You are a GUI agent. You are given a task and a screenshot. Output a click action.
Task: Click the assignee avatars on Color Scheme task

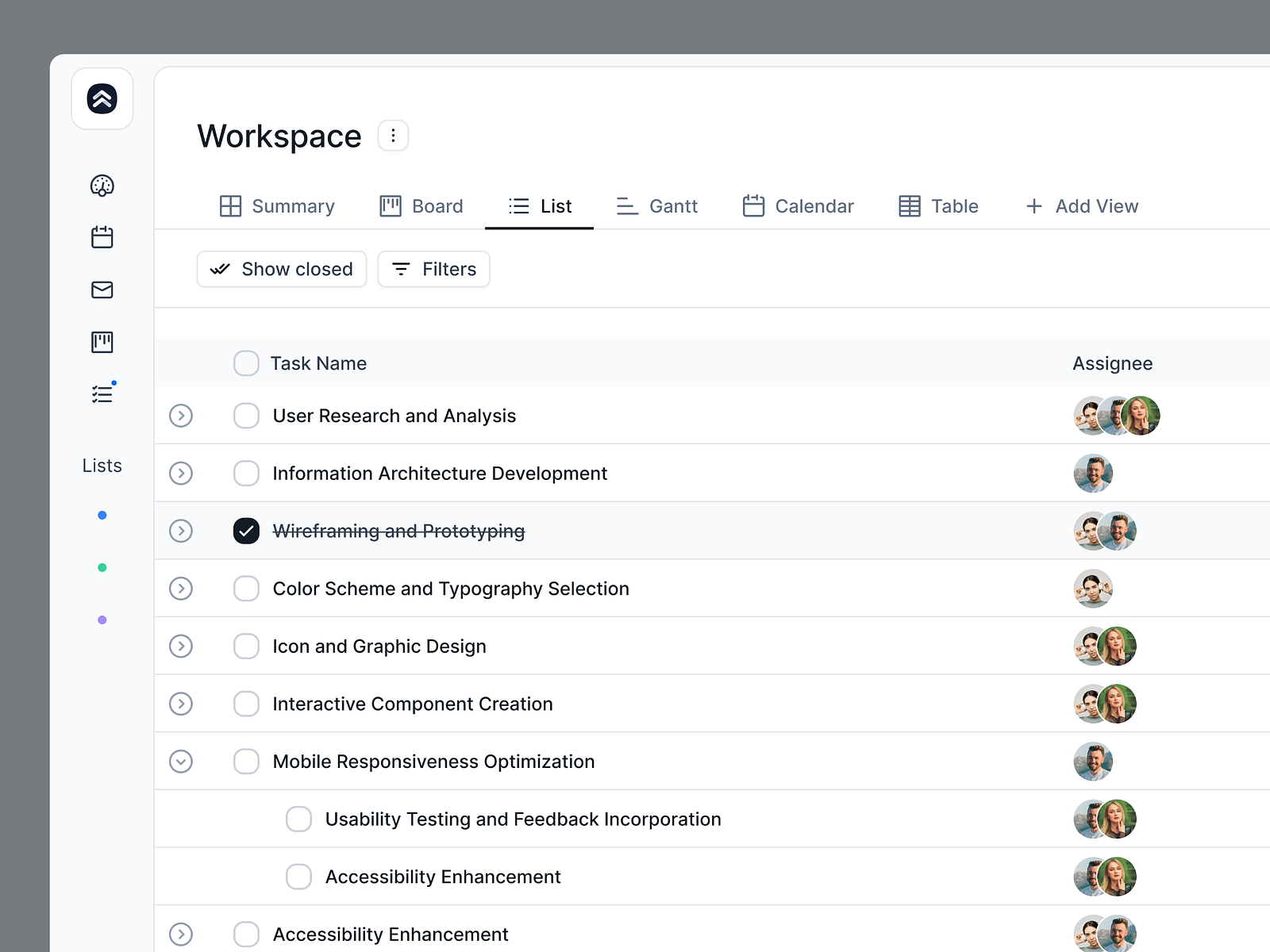tap(1093, 589)
